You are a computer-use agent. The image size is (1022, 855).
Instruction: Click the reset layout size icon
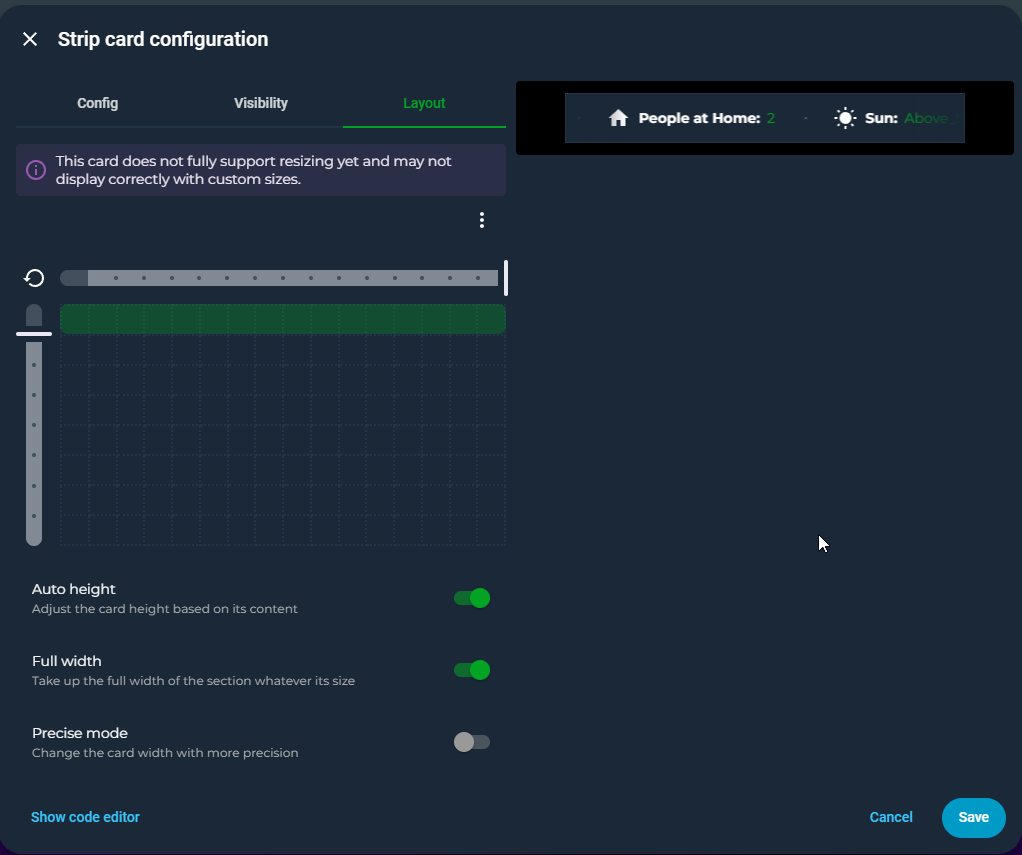click(x=34, y=278)
